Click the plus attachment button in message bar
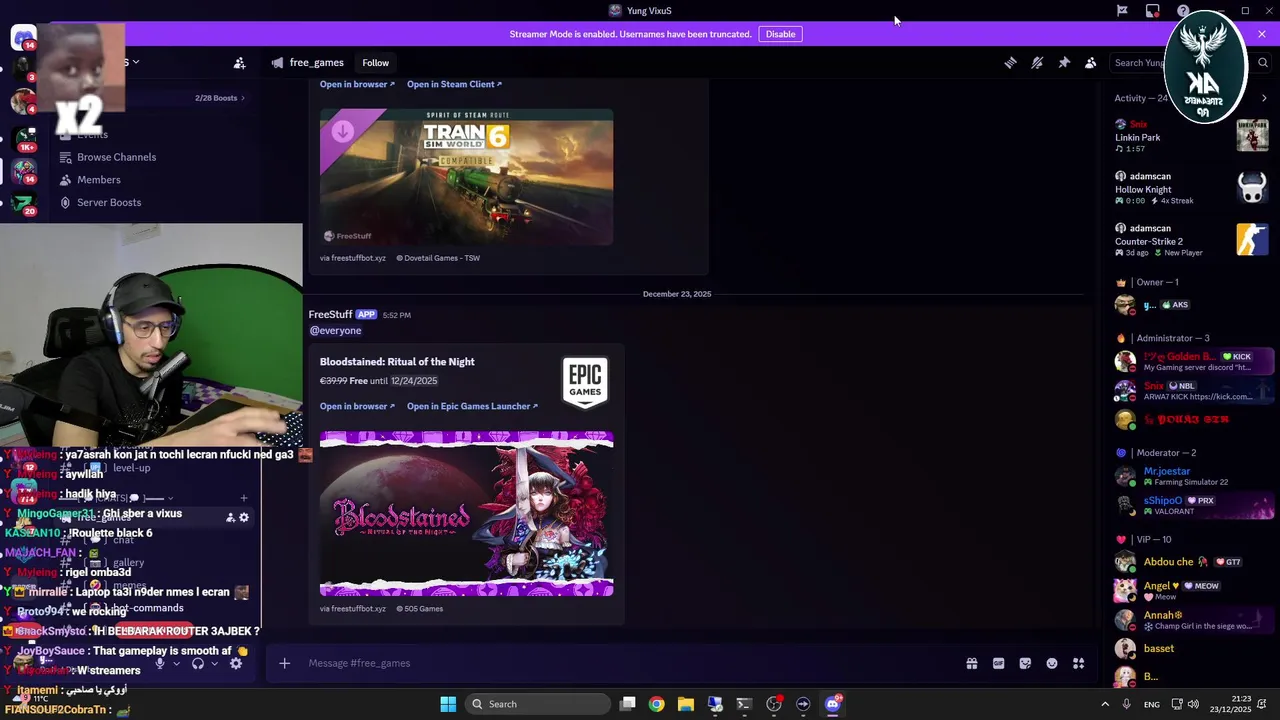Image resolution: width=1280 pixels, height=720 pixels. [x=284, y=663]
